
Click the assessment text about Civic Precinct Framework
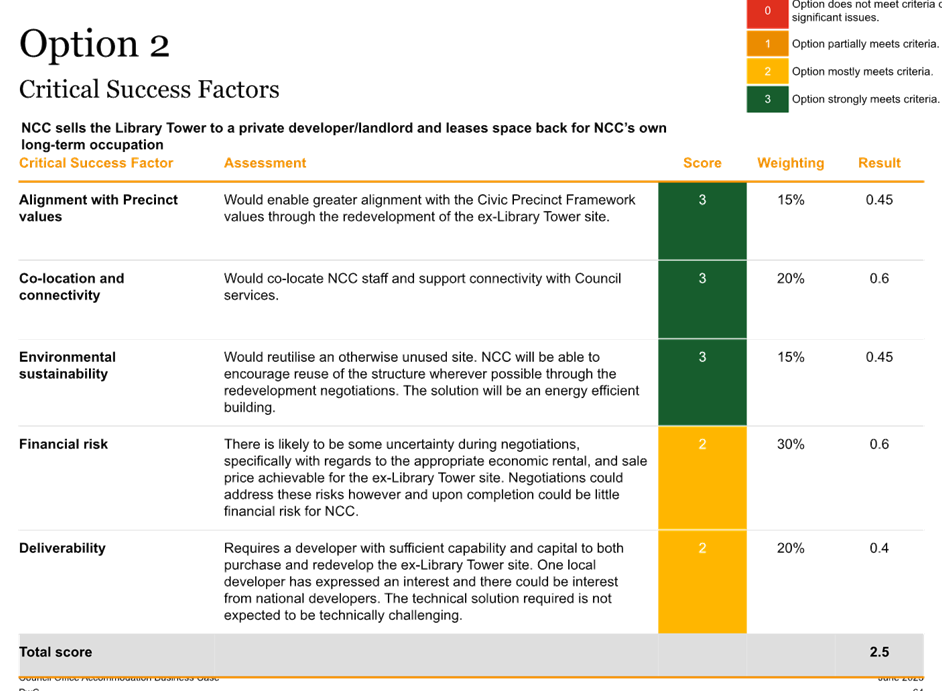pos(430,208)
